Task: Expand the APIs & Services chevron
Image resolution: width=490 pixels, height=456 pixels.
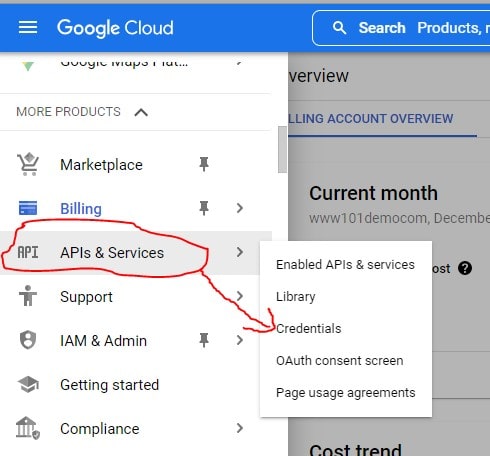Action: (x=240, y=252)
